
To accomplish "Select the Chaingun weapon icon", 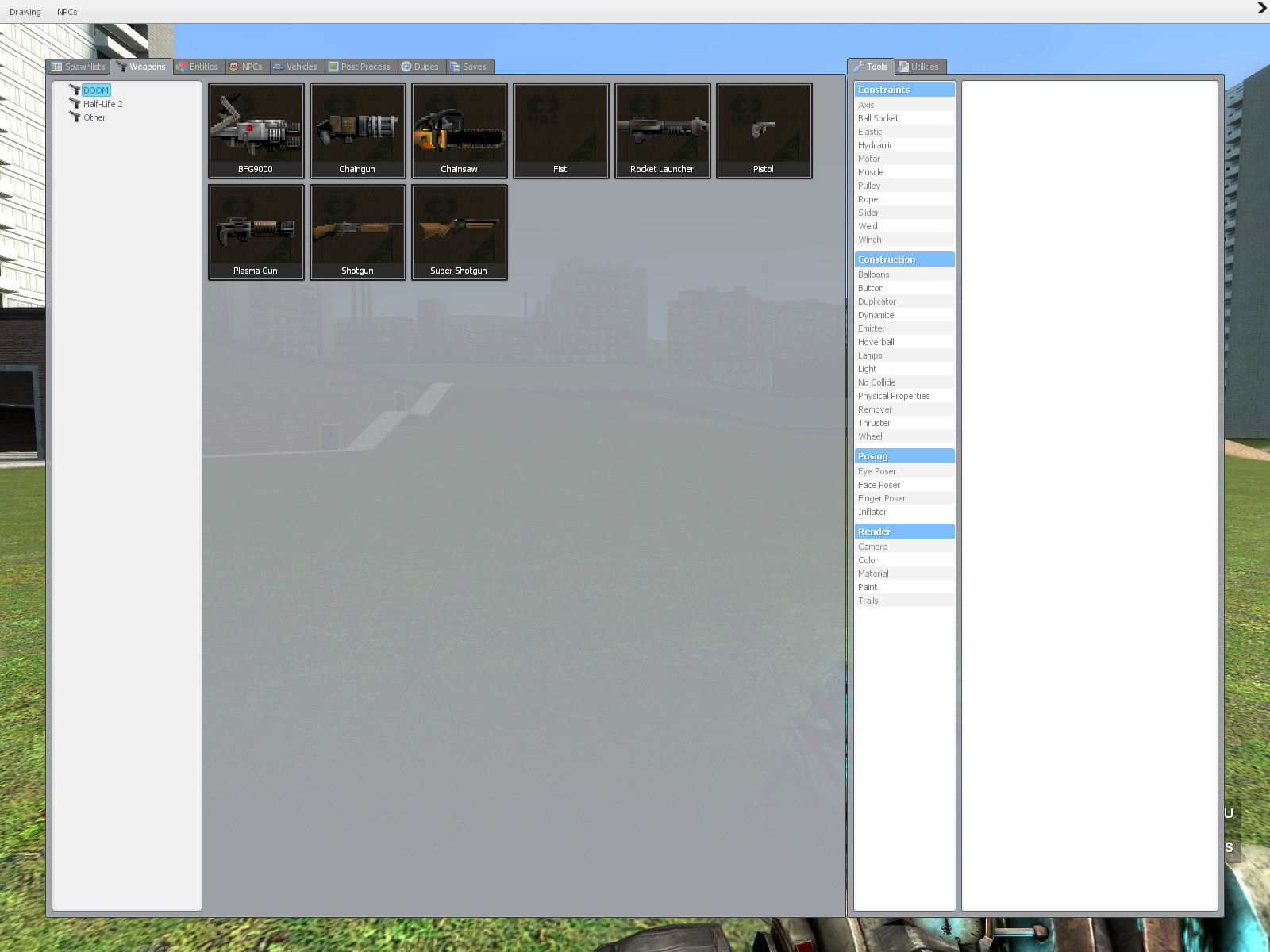I will tap(358, 131).
